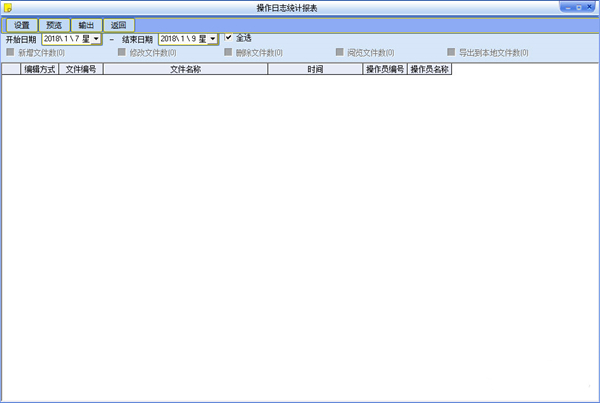Click inside the end date field 2018\1\9
Screen dimensions: 600x403
point(181,39)
